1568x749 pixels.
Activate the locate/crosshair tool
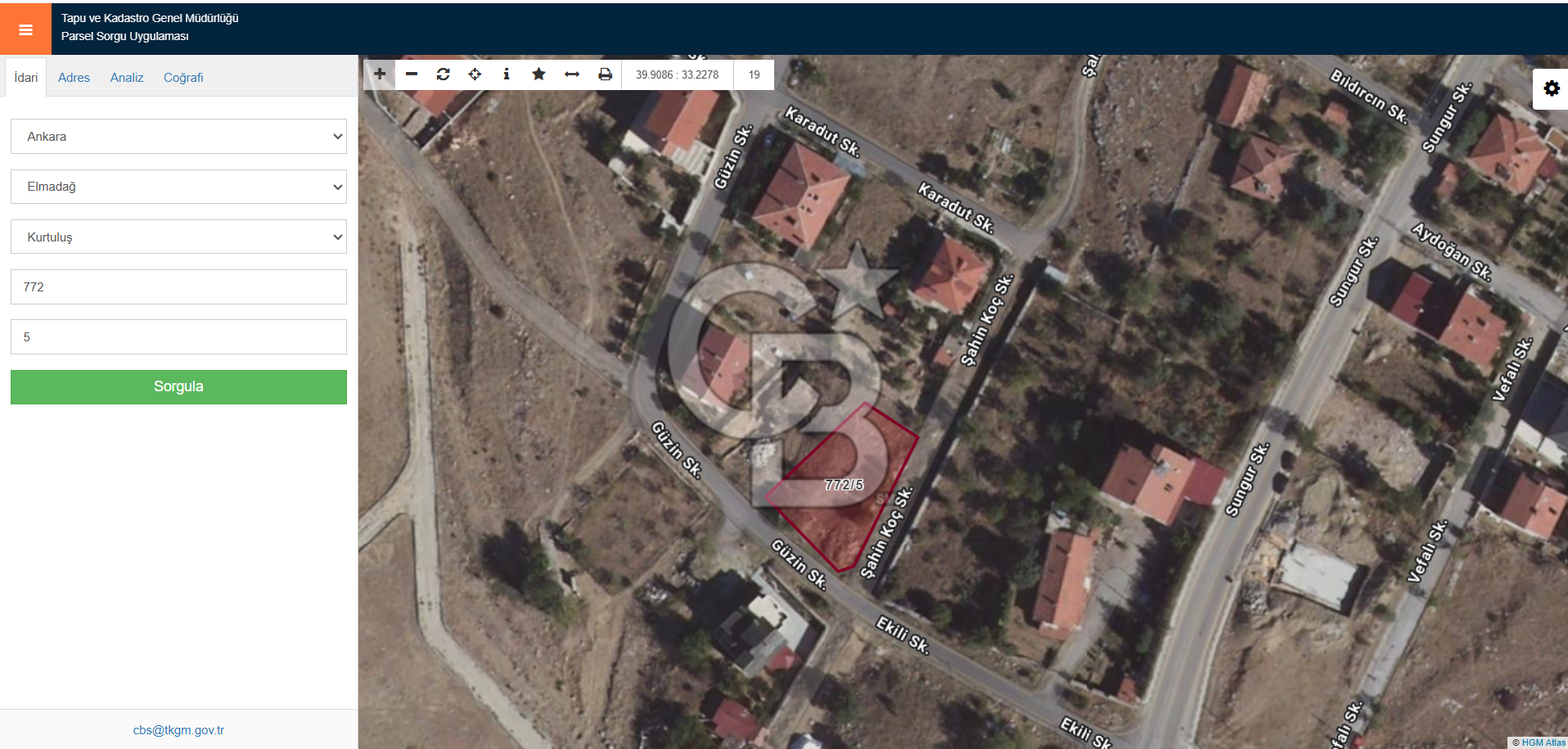[x=475, y=74]
